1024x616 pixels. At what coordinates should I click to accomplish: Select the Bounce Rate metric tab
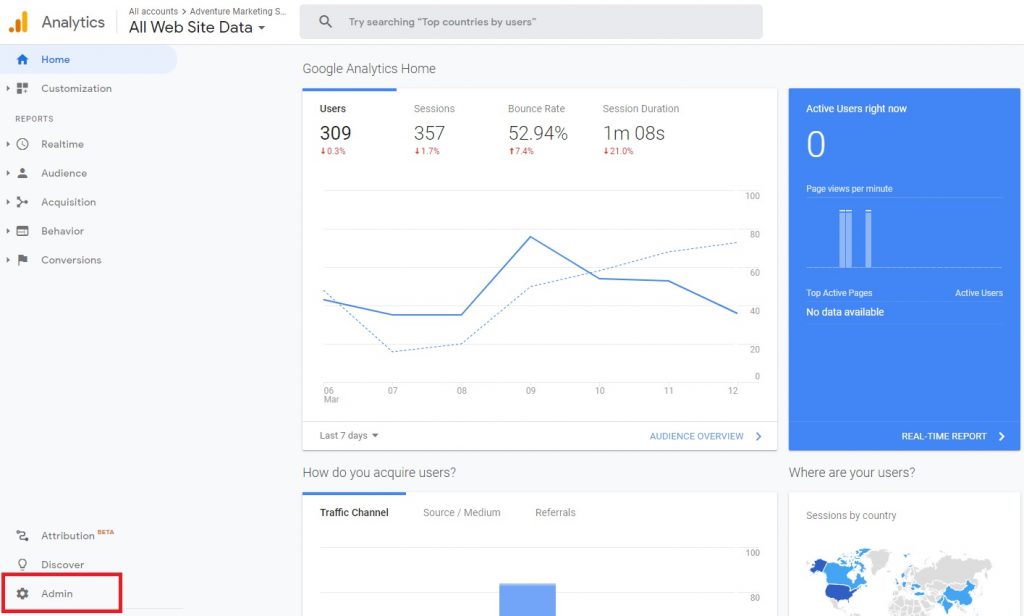537,129
